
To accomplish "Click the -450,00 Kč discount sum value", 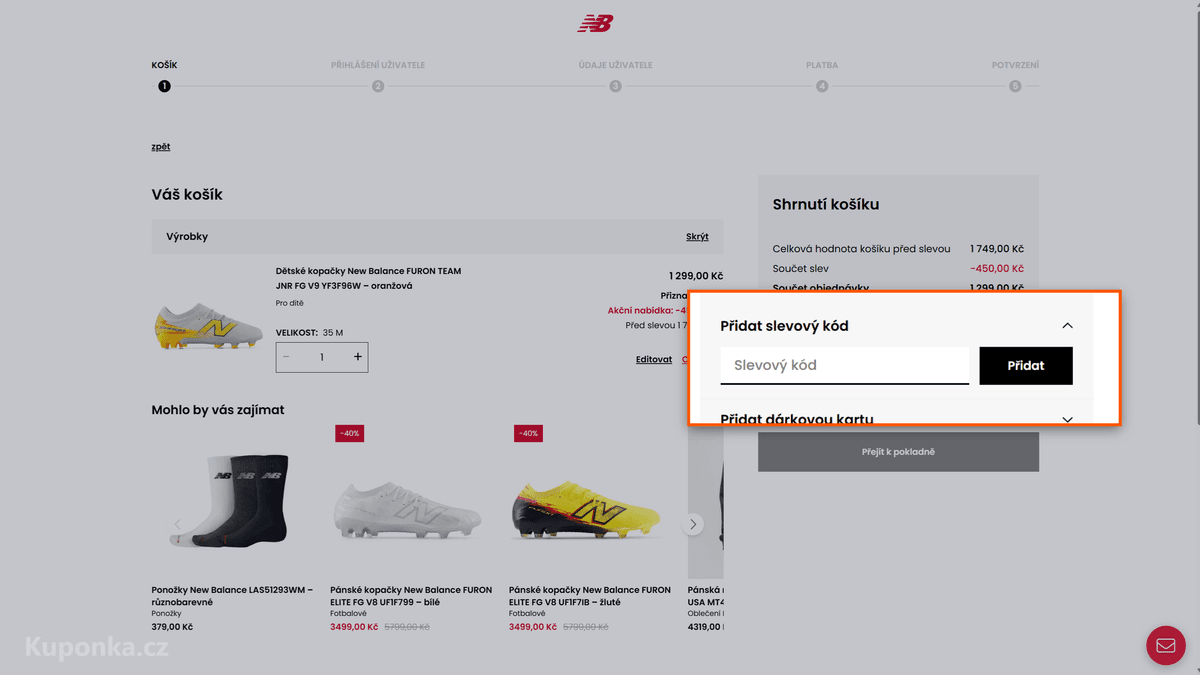I will [x=997, y=268].
